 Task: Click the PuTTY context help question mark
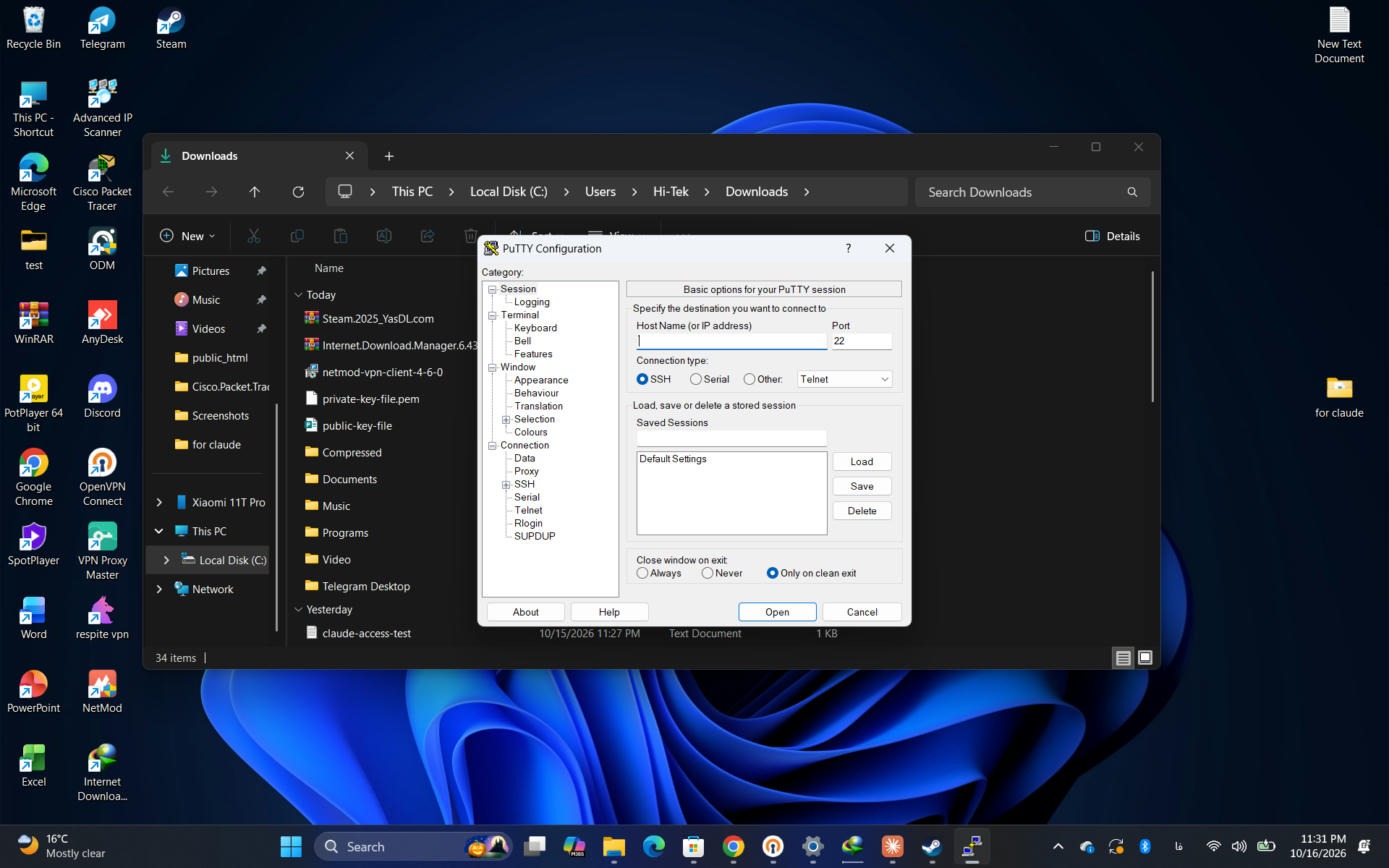848,248
